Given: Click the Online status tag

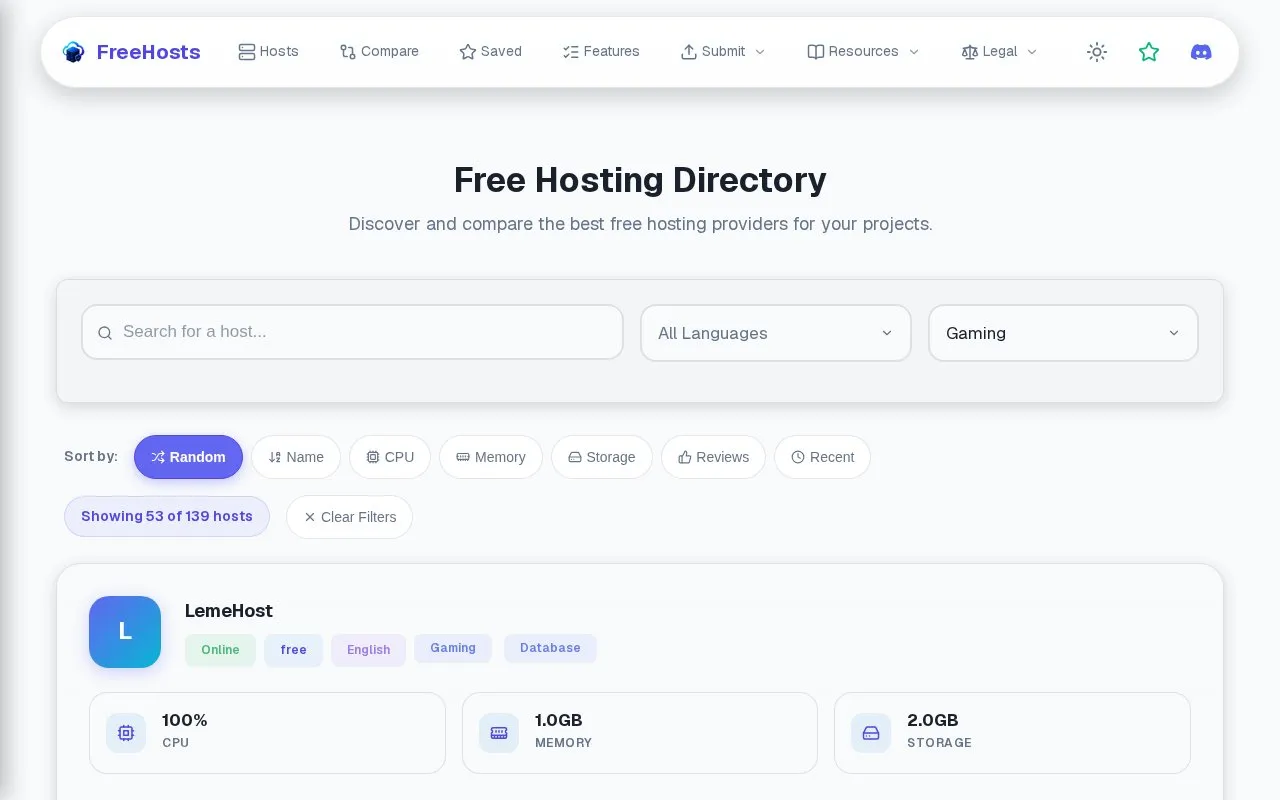Looking at the screenshot, I should 220,650.
